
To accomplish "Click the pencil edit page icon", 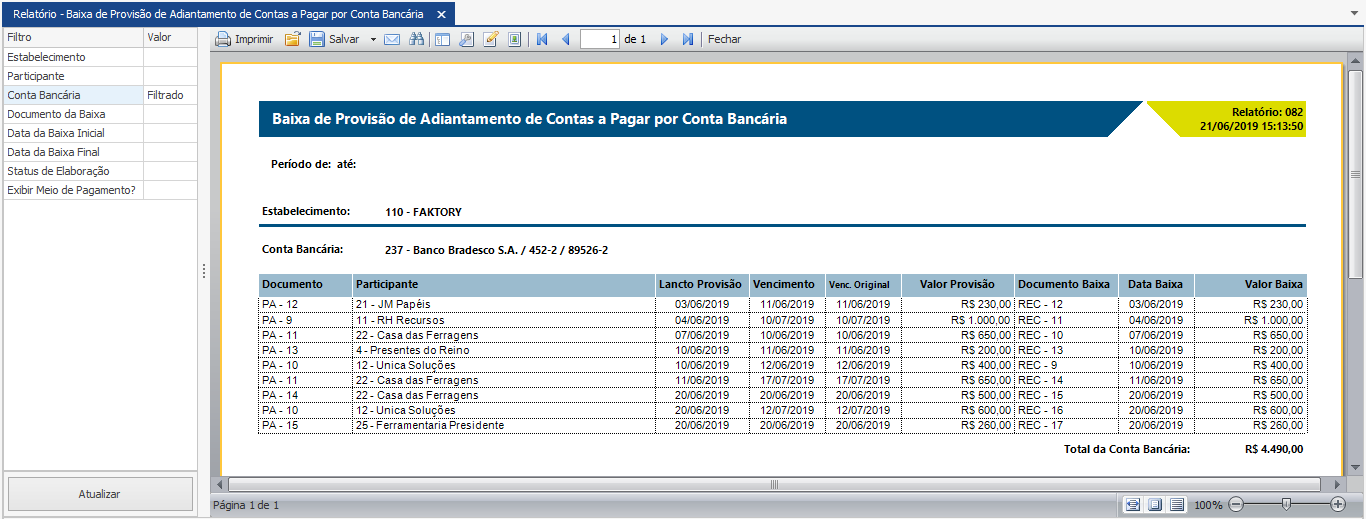I will (491, 39).
